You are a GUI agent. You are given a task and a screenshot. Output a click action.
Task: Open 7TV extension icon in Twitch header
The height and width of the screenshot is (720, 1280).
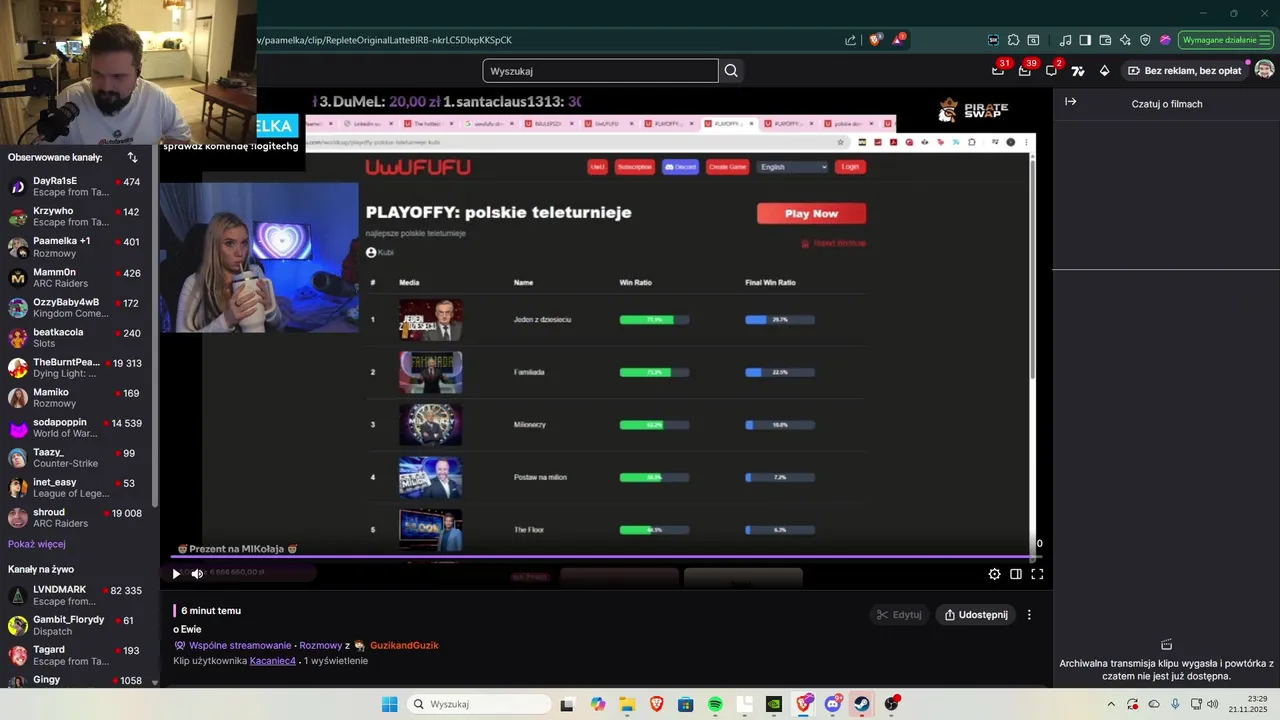1078,71
